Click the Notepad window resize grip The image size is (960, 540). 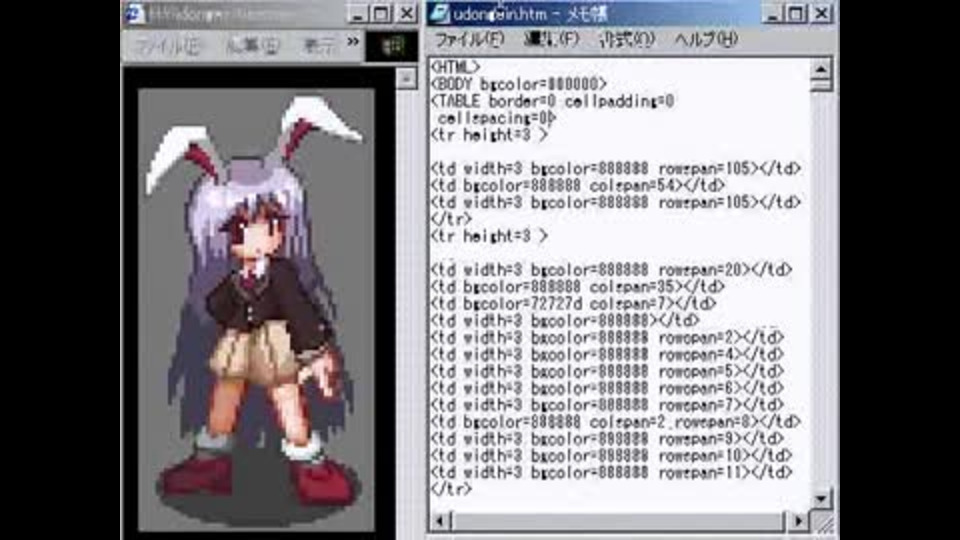point(824,523)
